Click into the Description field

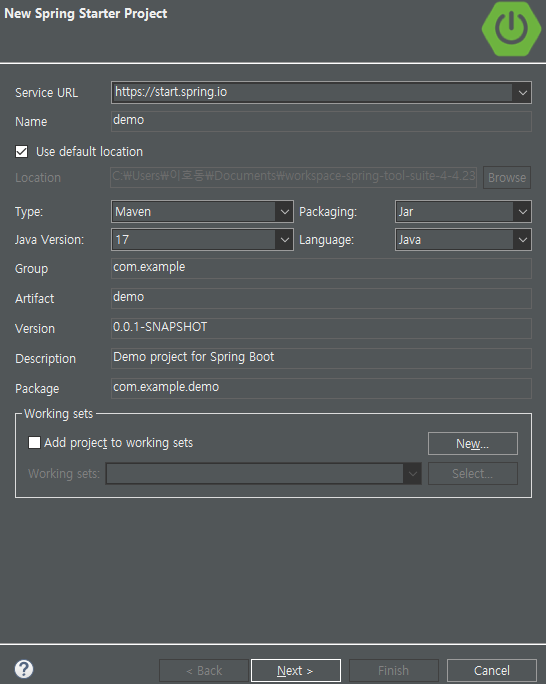pos(321,358)
